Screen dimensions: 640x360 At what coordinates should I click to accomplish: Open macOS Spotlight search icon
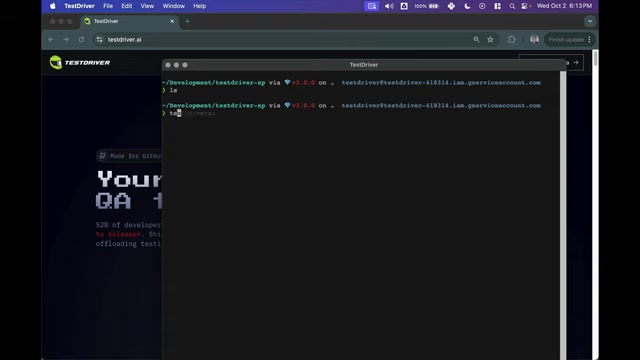point(512,6)
